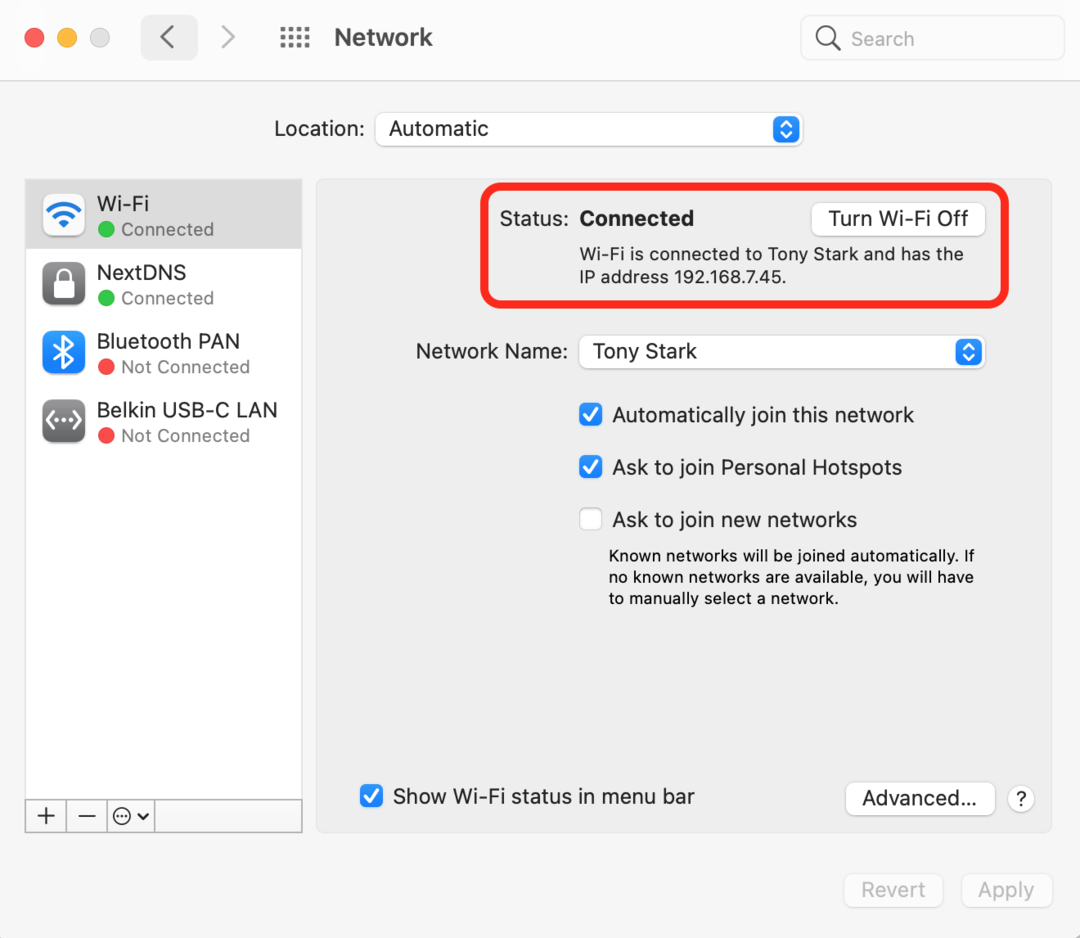
Task: Click the Location: label
Action: [319, 129]
